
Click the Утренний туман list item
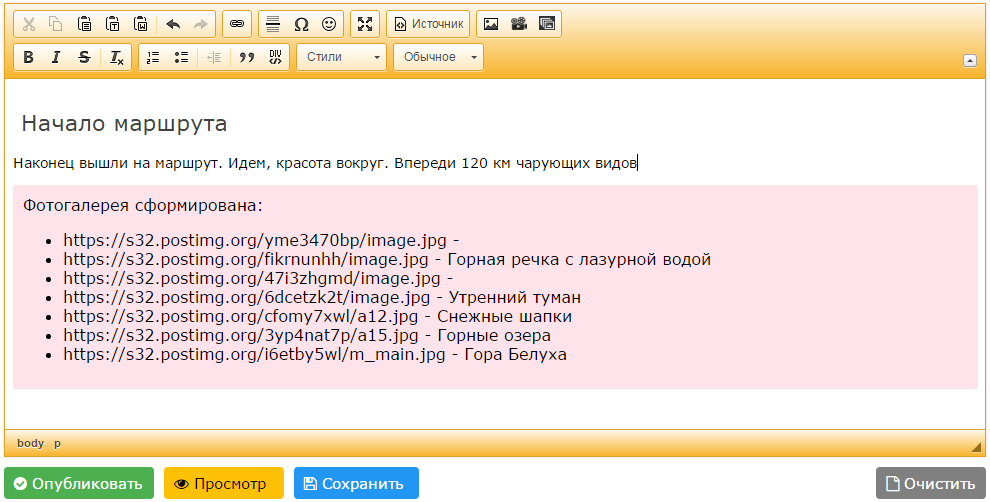click(322, 297)
